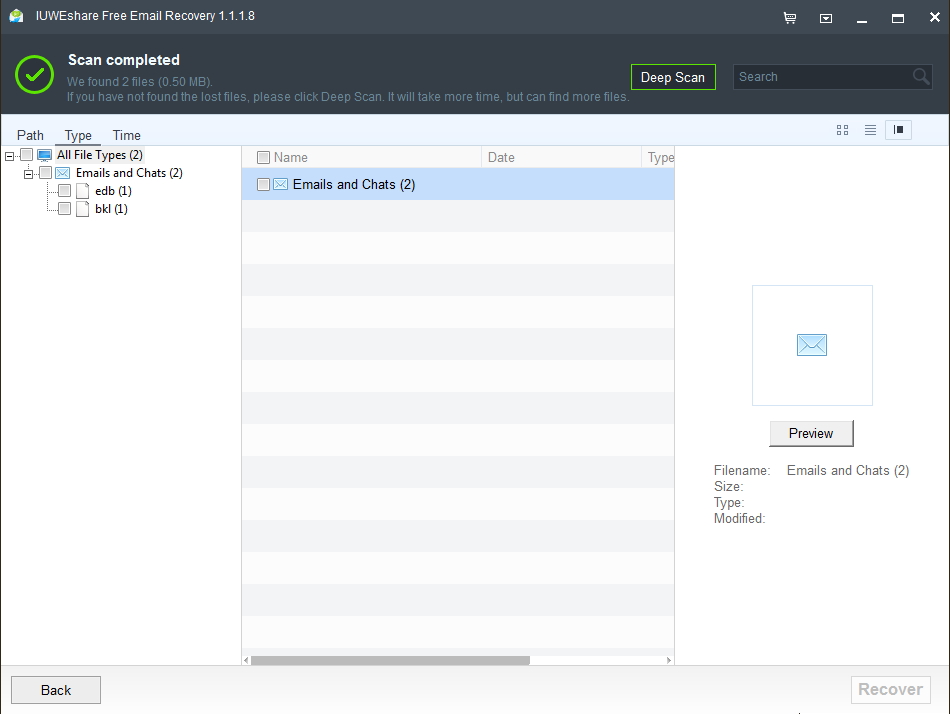Tick the All File Types checkbox

coord(27,155)
